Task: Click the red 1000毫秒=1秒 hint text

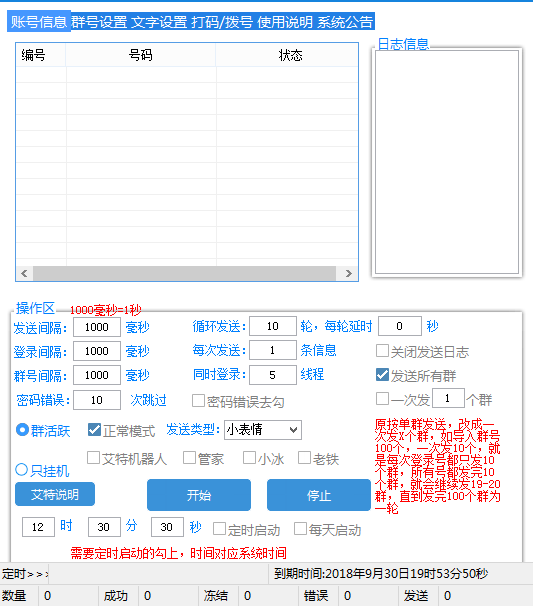Action: 106,310
